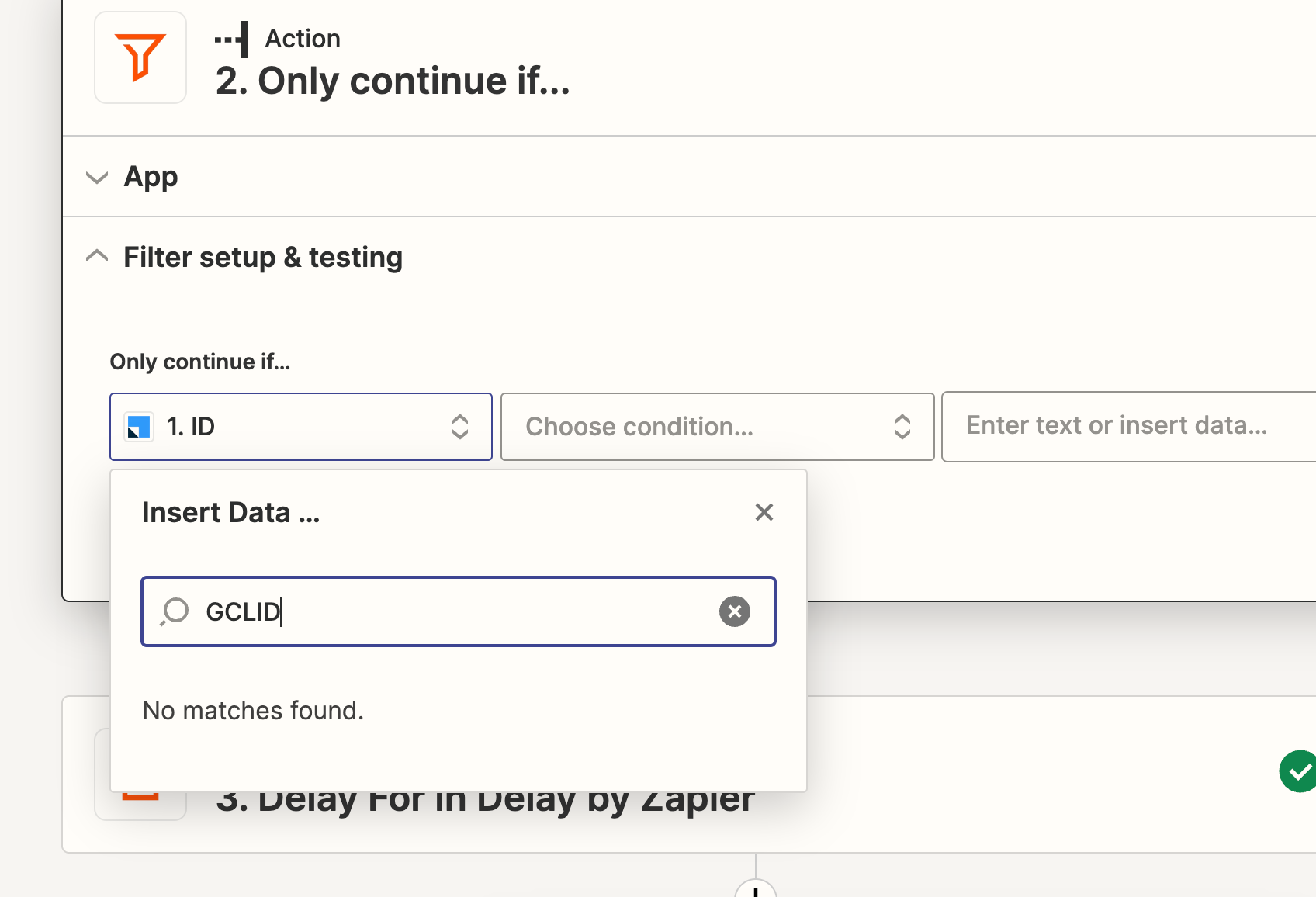Collapse Filter setup & testing chevron
This screenshot has width=1316, height=897.
click(x=97, y=256)
